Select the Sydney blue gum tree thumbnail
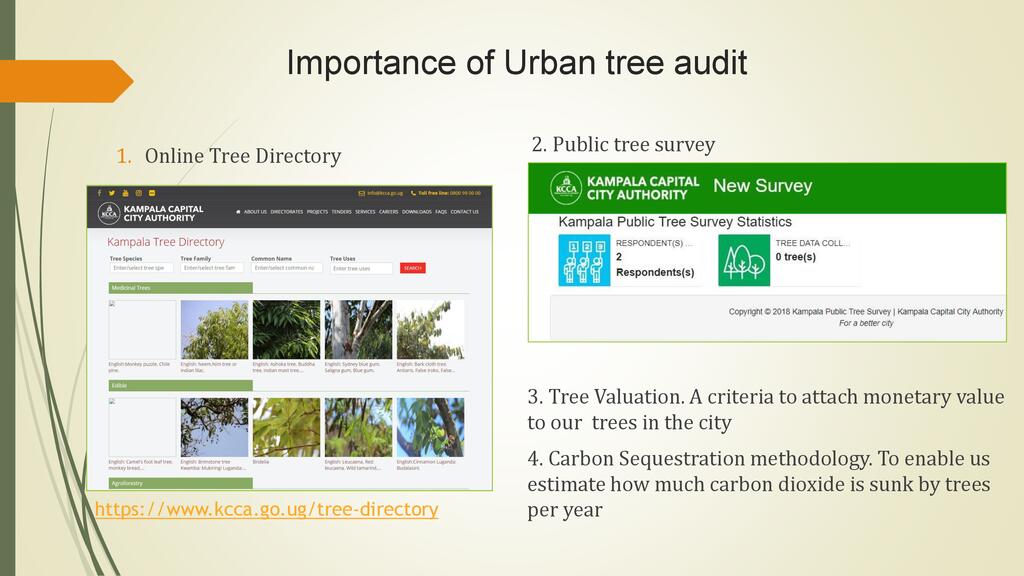 (358, 330)
